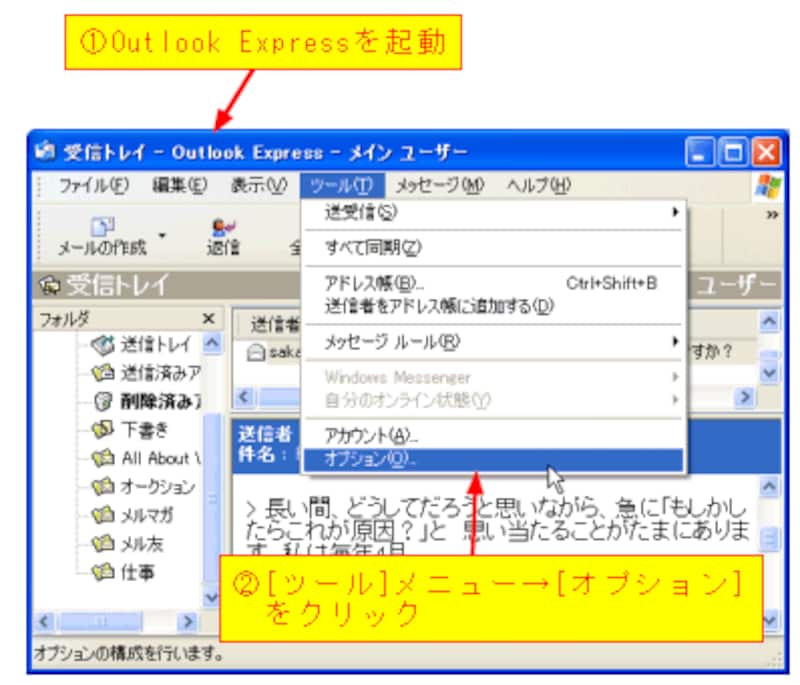The height and width of the screenshot is (685, 800).
Task: Expand the メッセージ ルール(R) submenu
Action: (493, 342)
